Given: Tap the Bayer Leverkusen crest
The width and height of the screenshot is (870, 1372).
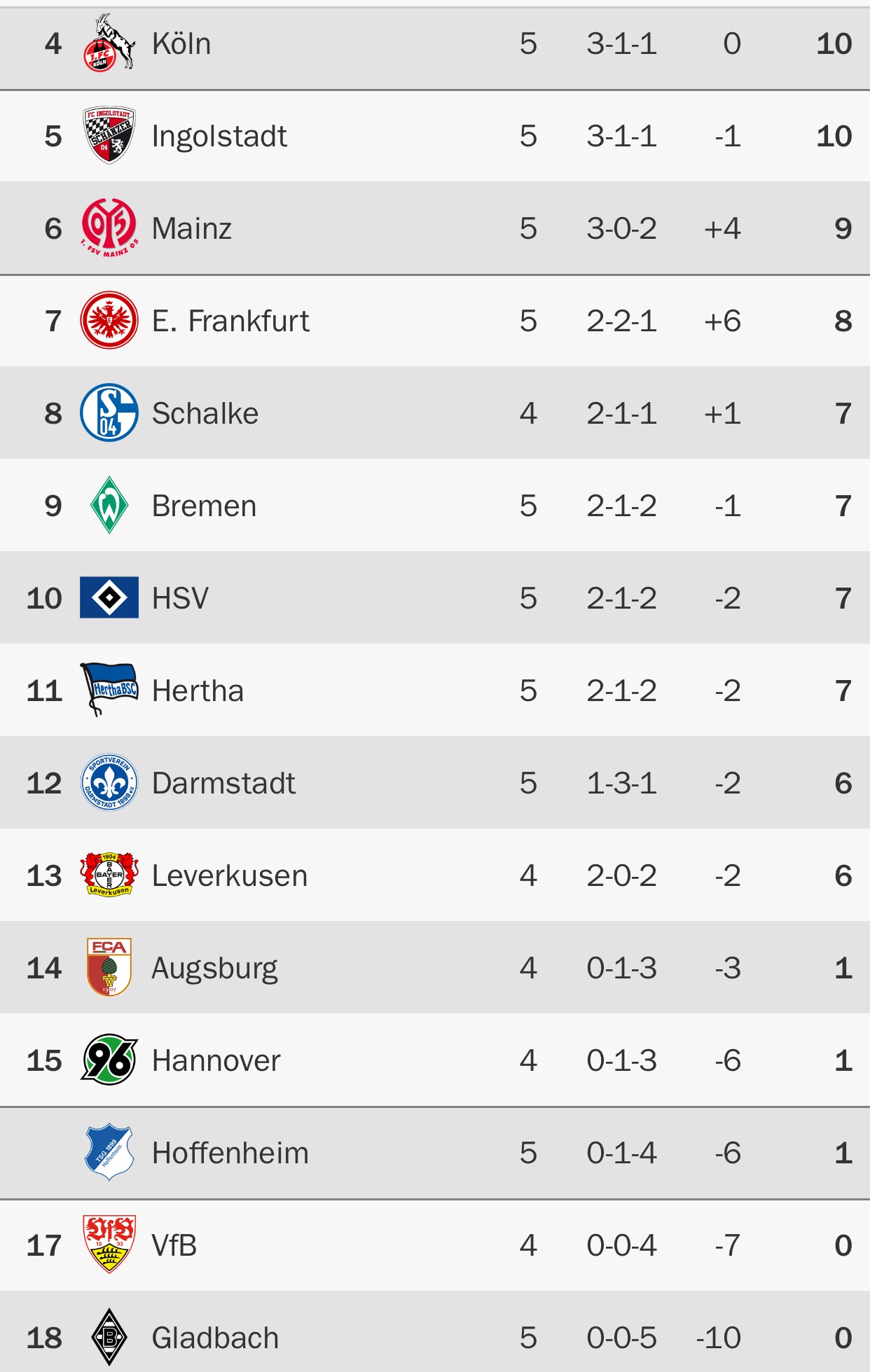Looking at the screenshot, I should [x=109, y=875].
